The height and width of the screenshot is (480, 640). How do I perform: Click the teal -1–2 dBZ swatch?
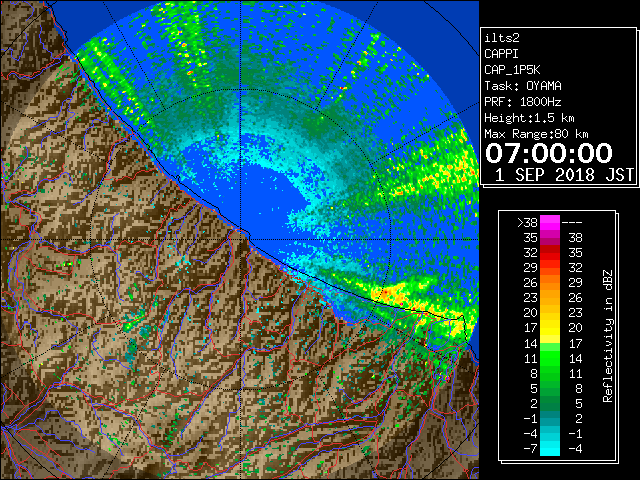click(x=550, y=418)
